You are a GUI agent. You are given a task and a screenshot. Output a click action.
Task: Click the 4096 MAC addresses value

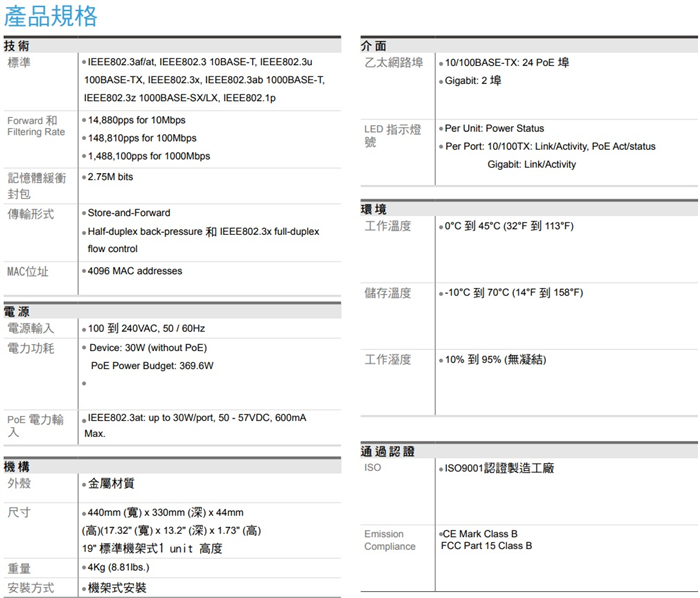pyautogui.click(x=135, y=271)
